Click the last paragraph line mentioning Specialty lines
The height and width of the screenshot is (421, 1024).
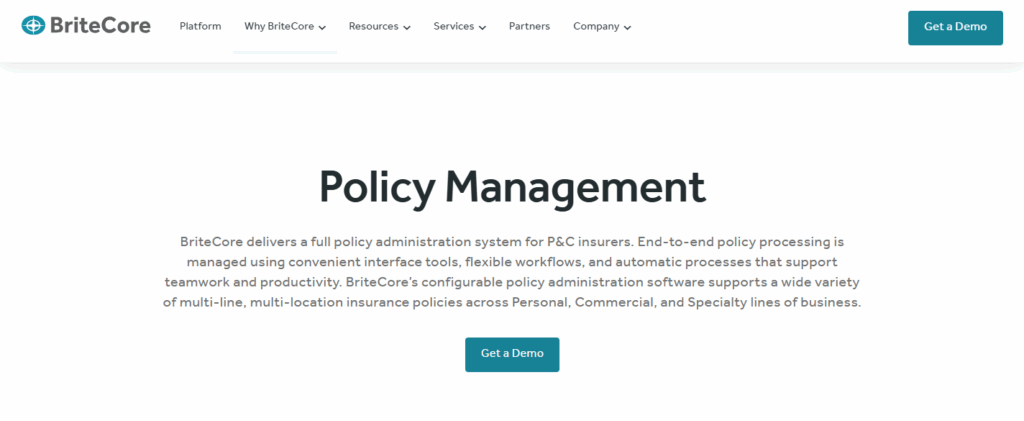512,302
